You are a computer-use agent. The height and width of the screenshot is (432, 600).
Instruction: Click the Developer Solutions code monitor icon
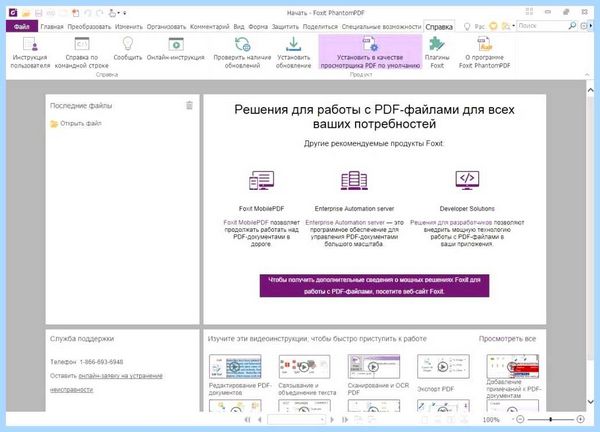[467, 180]
